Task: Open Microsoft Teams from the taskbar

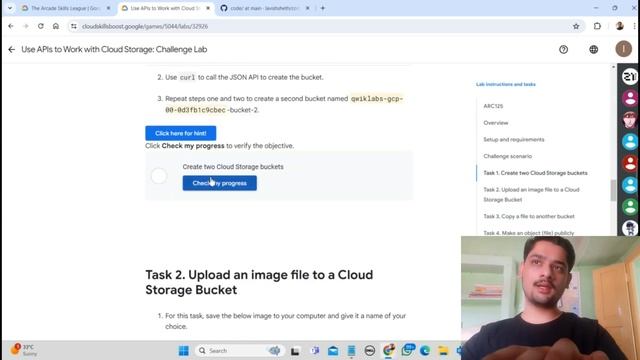Action: point(314,351)
